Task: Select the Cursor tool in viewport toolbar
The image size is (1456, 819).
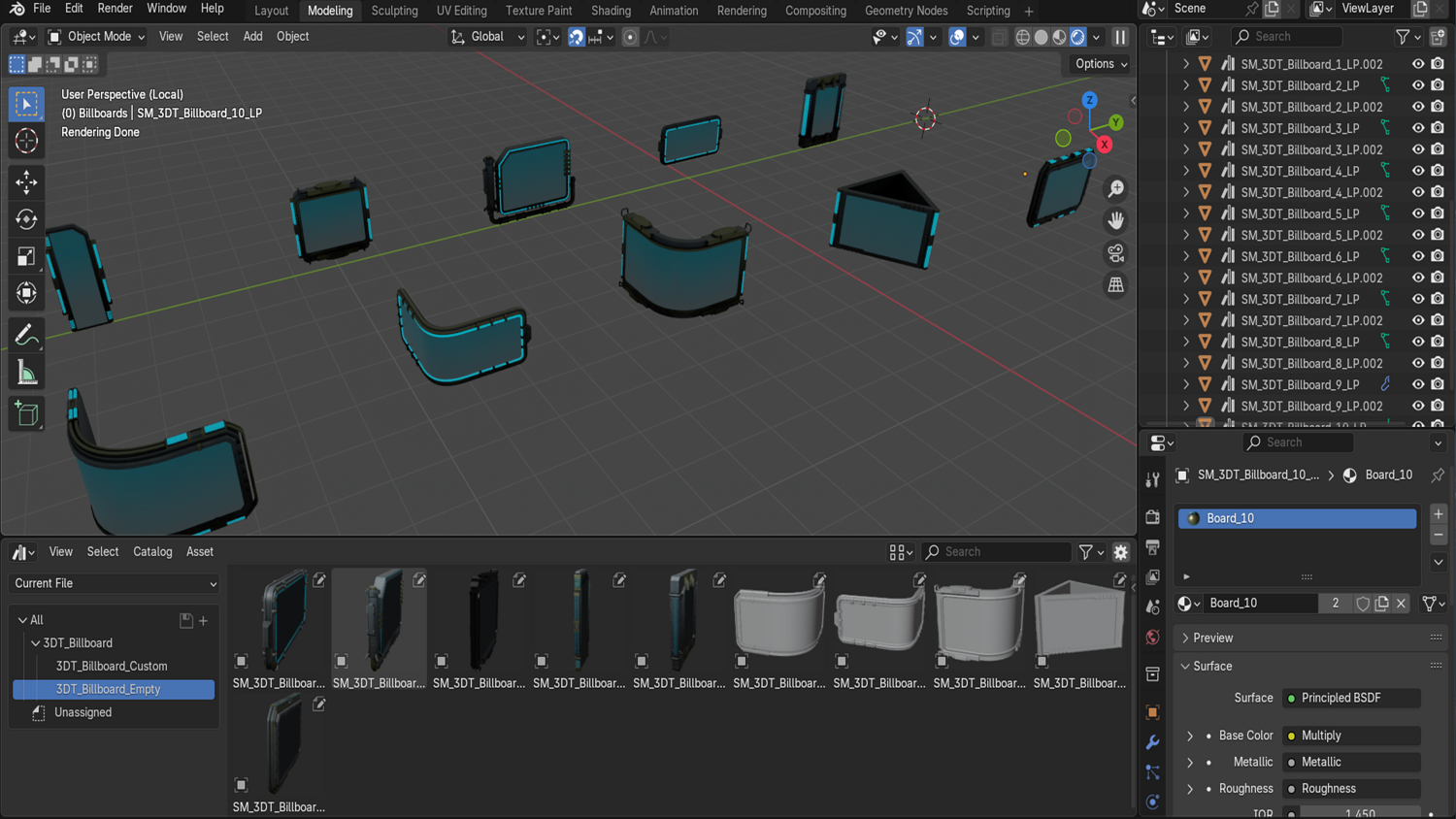Action: coord(26,141)
